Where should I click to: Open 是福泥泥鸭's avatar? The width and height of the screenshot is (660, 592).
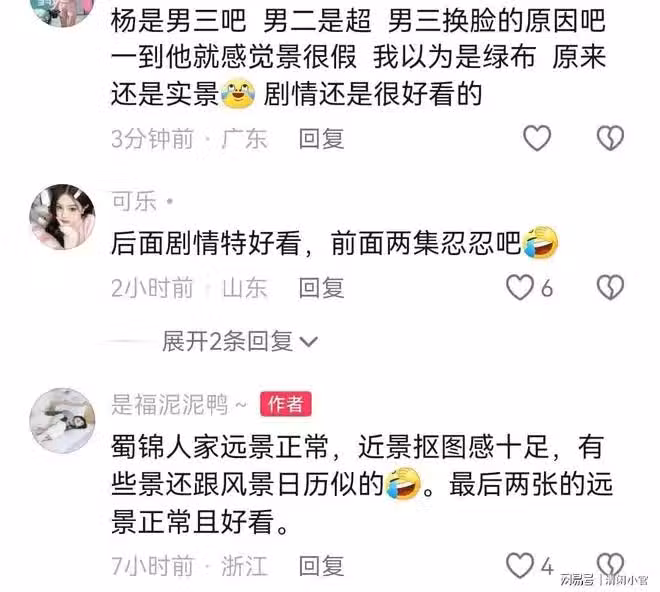[62, 421]
